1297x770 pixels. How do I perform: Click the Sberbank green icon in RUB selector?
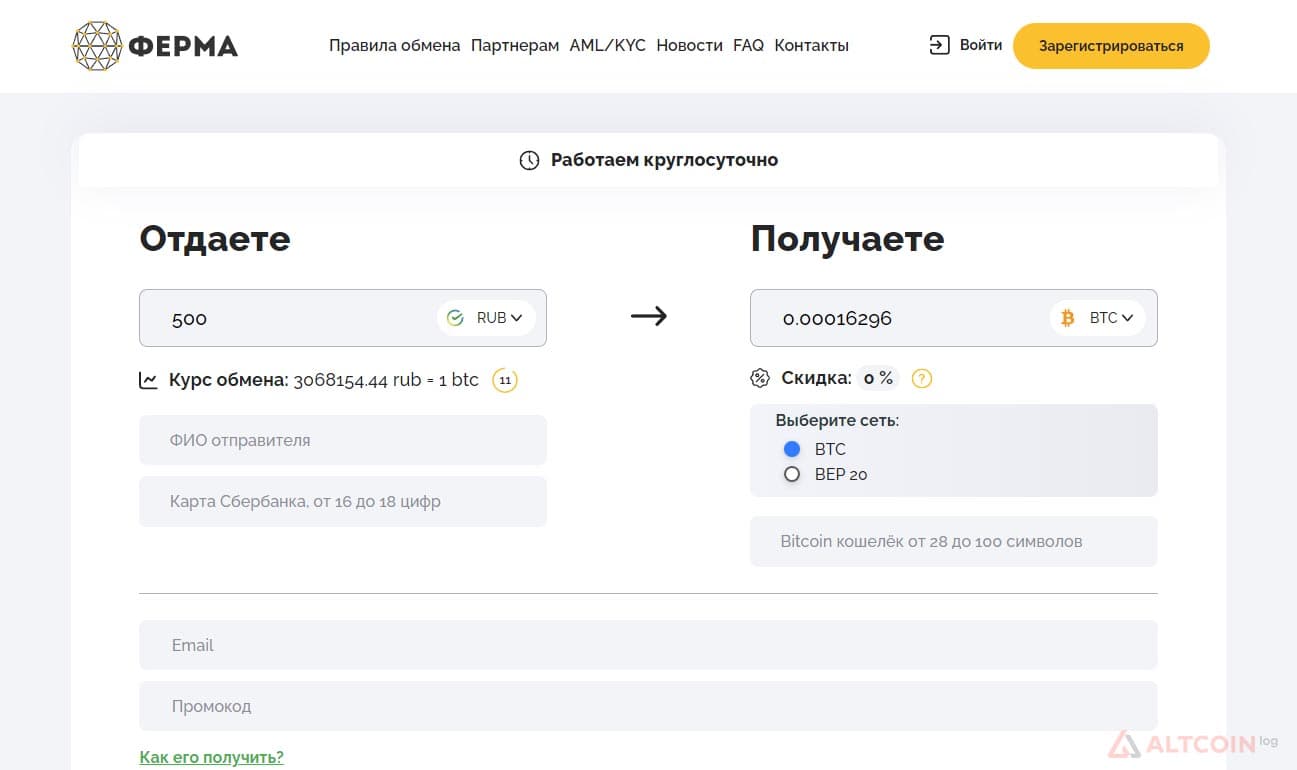455,318
